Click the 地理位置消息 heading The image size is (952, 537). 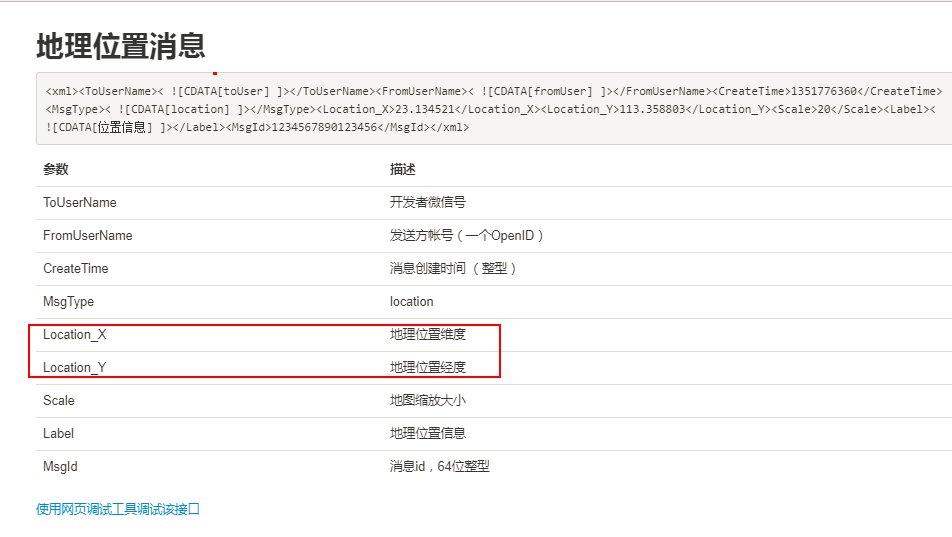[121, 46]
